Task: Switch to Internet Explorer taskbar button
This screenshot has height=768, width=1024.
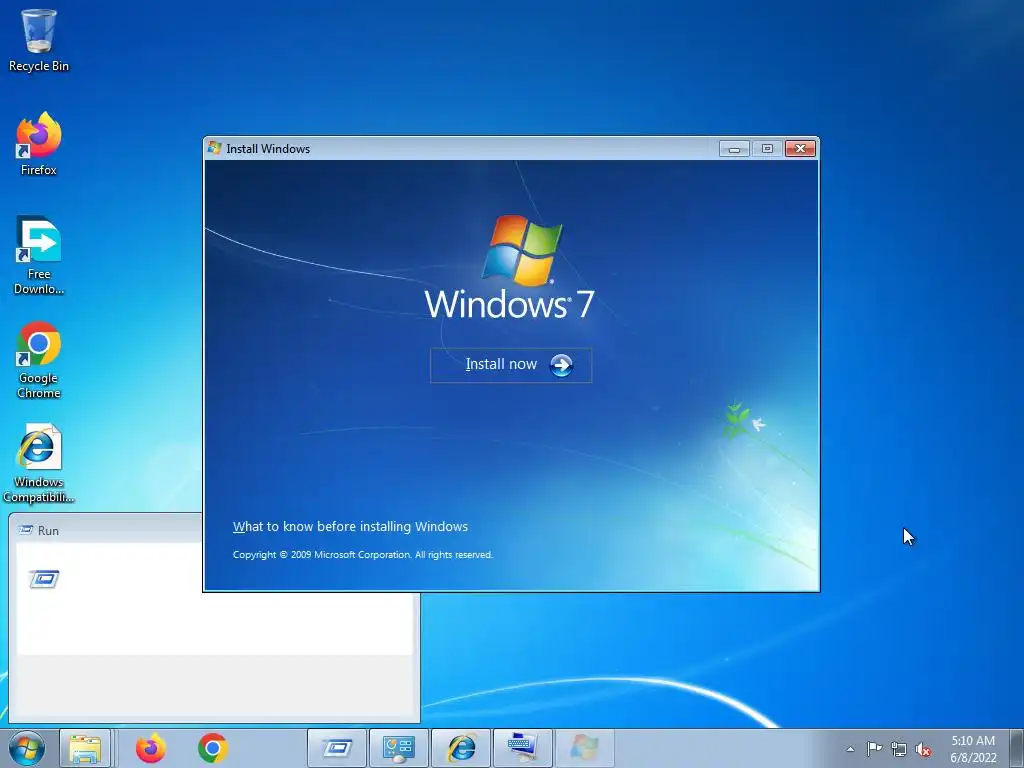Action: tap(460, 748)
